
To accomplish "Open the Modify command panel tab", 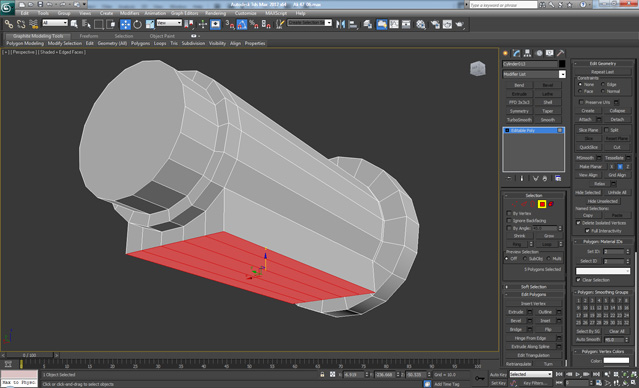I will 517,53.
